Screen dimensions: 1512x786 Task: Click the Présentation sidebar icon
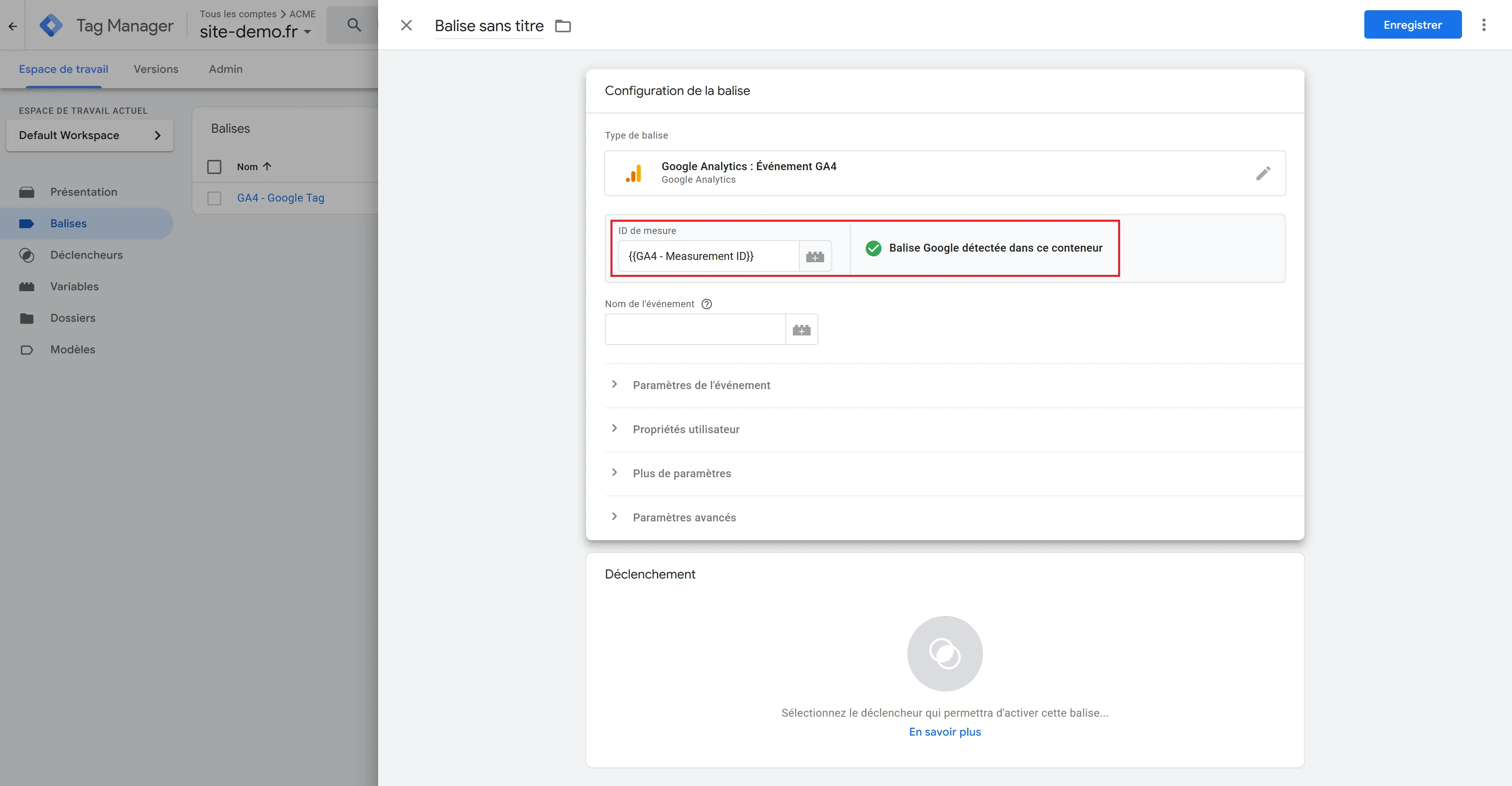coord(26,193)
